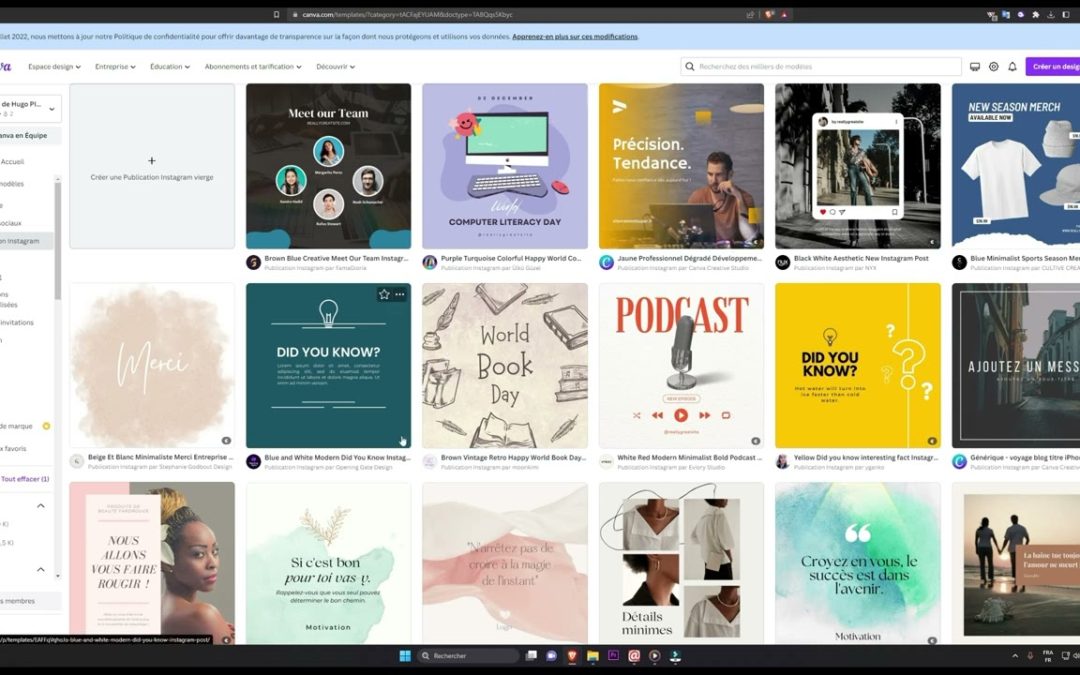This screenshot has width=1080, height=675.
Task: Open the 'de marque' item in the sidebar
Action: pyautogui.click(x=17, y=426)
